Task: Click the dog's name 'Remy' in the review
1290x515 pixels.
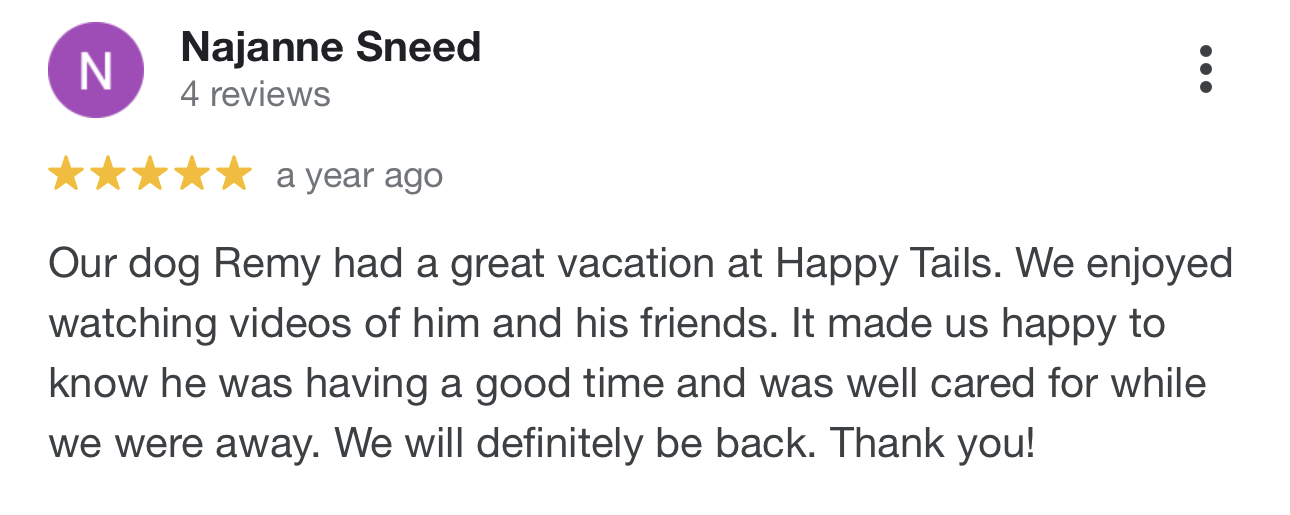Action: (x=269, y=265)
